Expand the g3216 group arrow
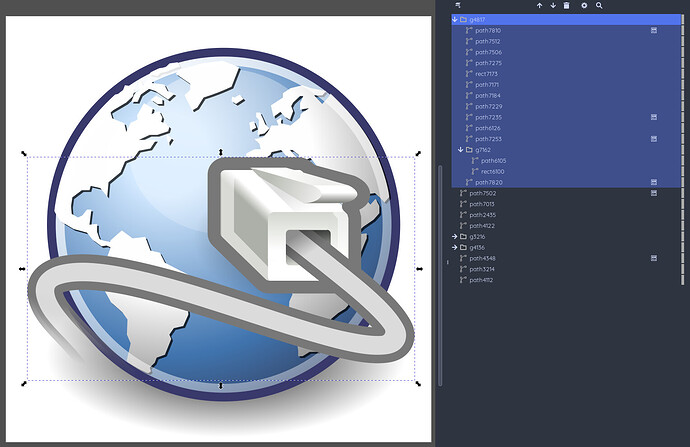 click(x=455, y=236)
